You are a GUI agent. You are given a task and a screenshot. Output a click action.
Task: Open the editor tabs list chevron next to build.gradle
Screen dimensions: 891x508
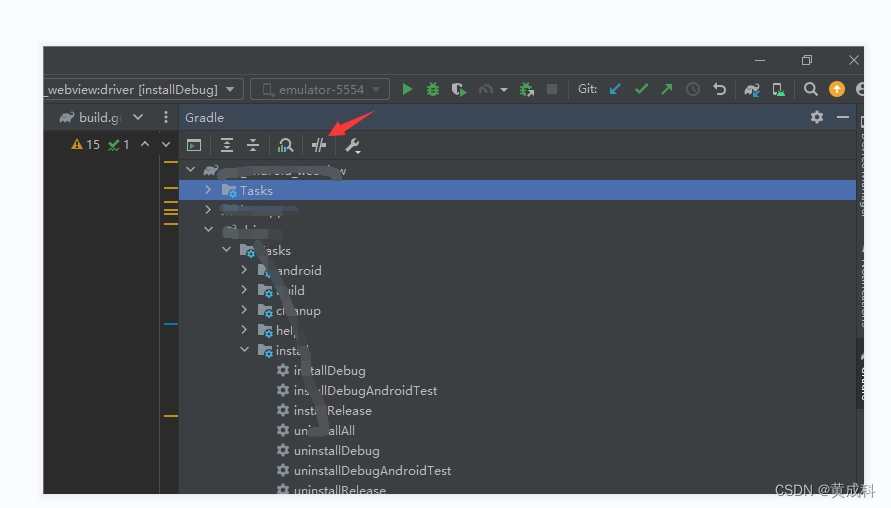coord(138,117)
